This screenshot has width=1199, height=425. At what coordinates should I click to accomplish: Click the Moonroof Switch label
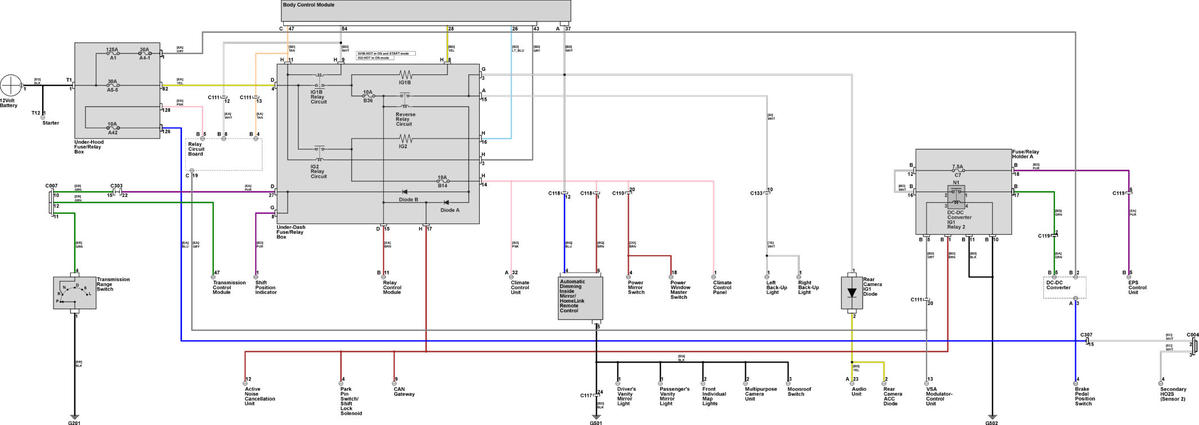click(x=799, y=391)
